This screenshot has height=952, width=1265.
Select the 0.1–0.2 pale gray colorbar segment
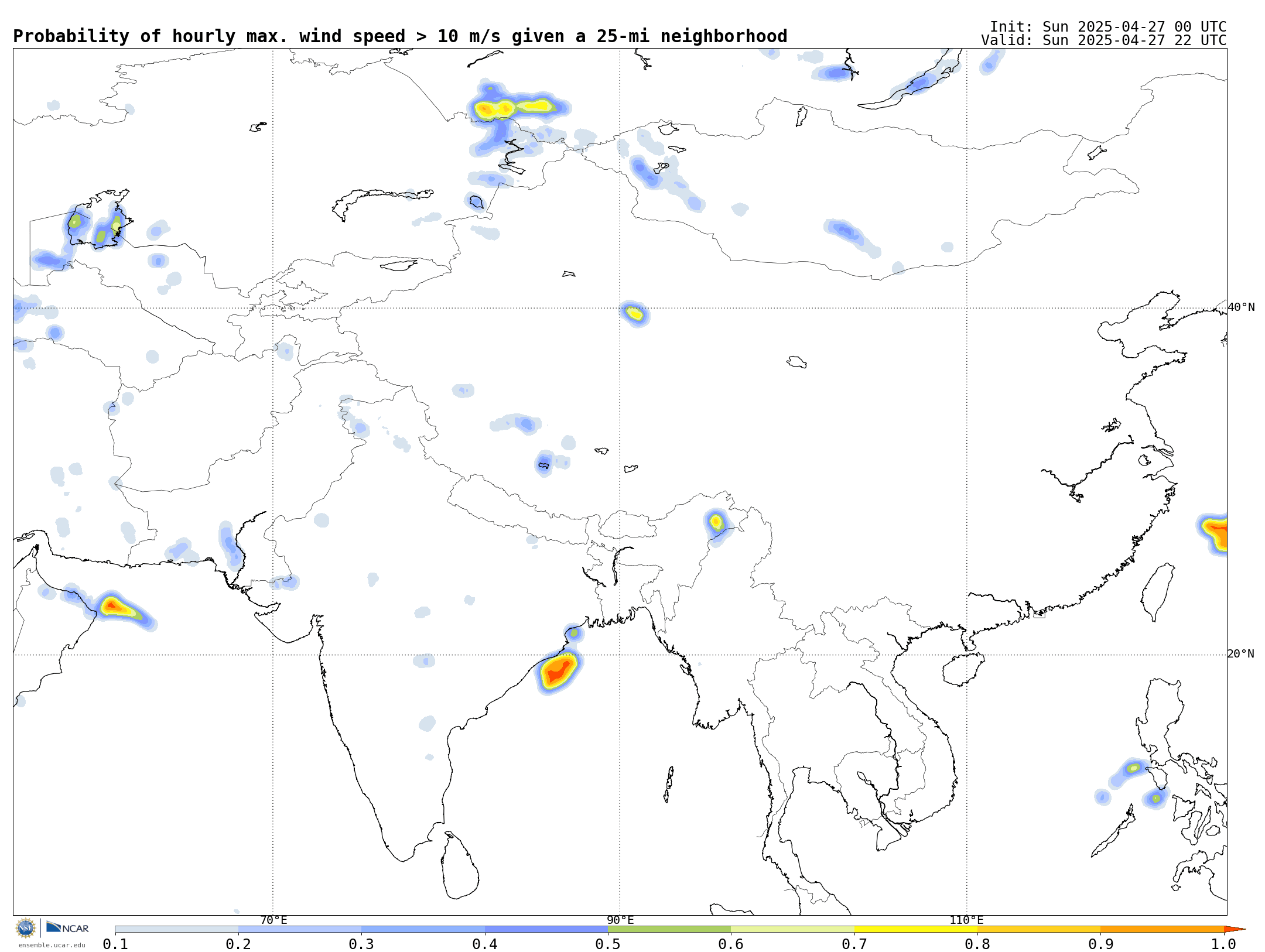coord(177,929)
